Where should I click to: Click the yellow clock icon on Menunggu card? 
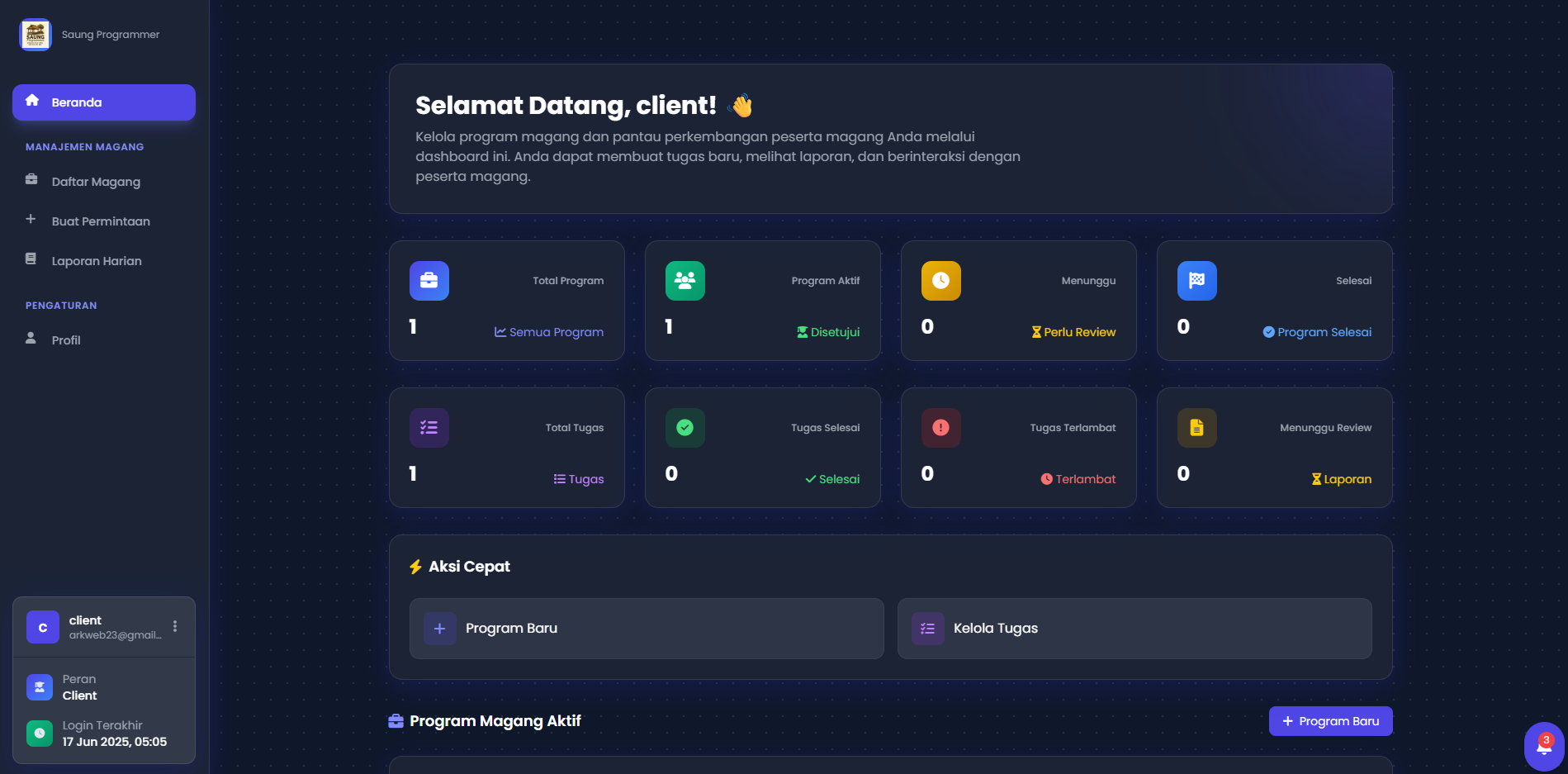coord(940,280)
